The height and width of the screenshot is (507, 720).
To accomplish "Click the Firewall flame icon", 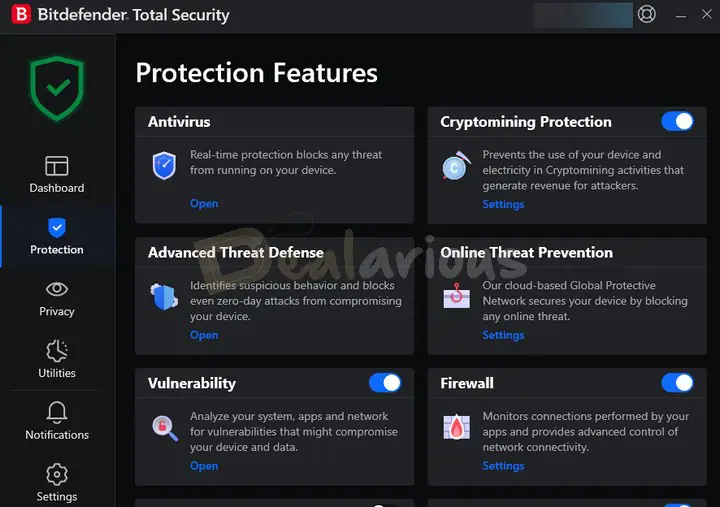I will point(456,428).
